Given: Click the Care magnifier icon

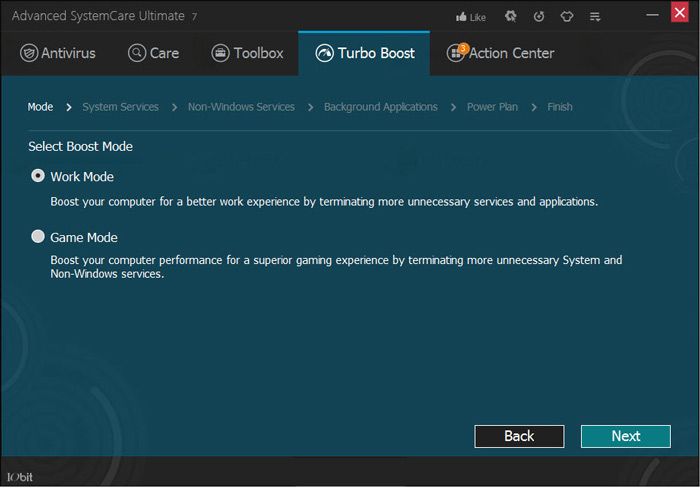Looking at the screenshot, I should click(137, 53).
